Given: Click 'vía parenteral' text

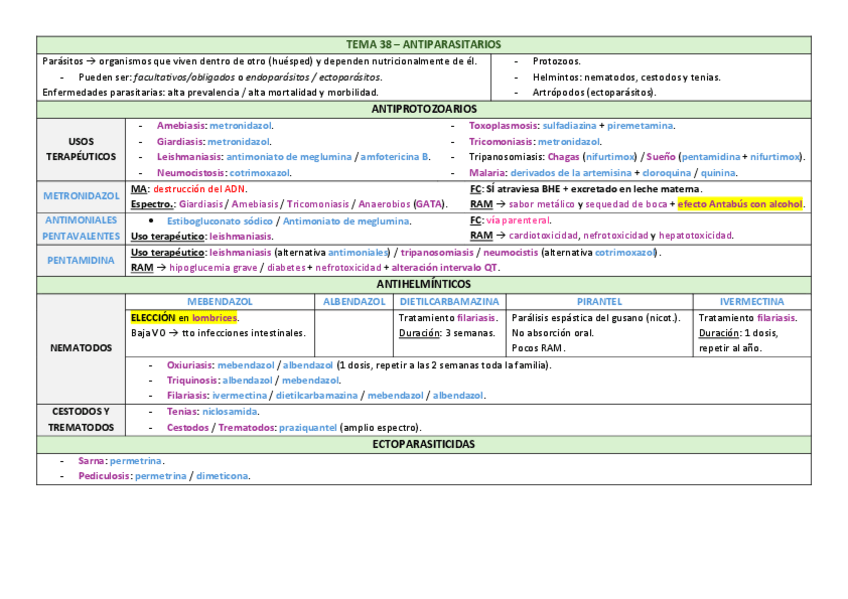Looking at the screenshot, I should [518, 221].
